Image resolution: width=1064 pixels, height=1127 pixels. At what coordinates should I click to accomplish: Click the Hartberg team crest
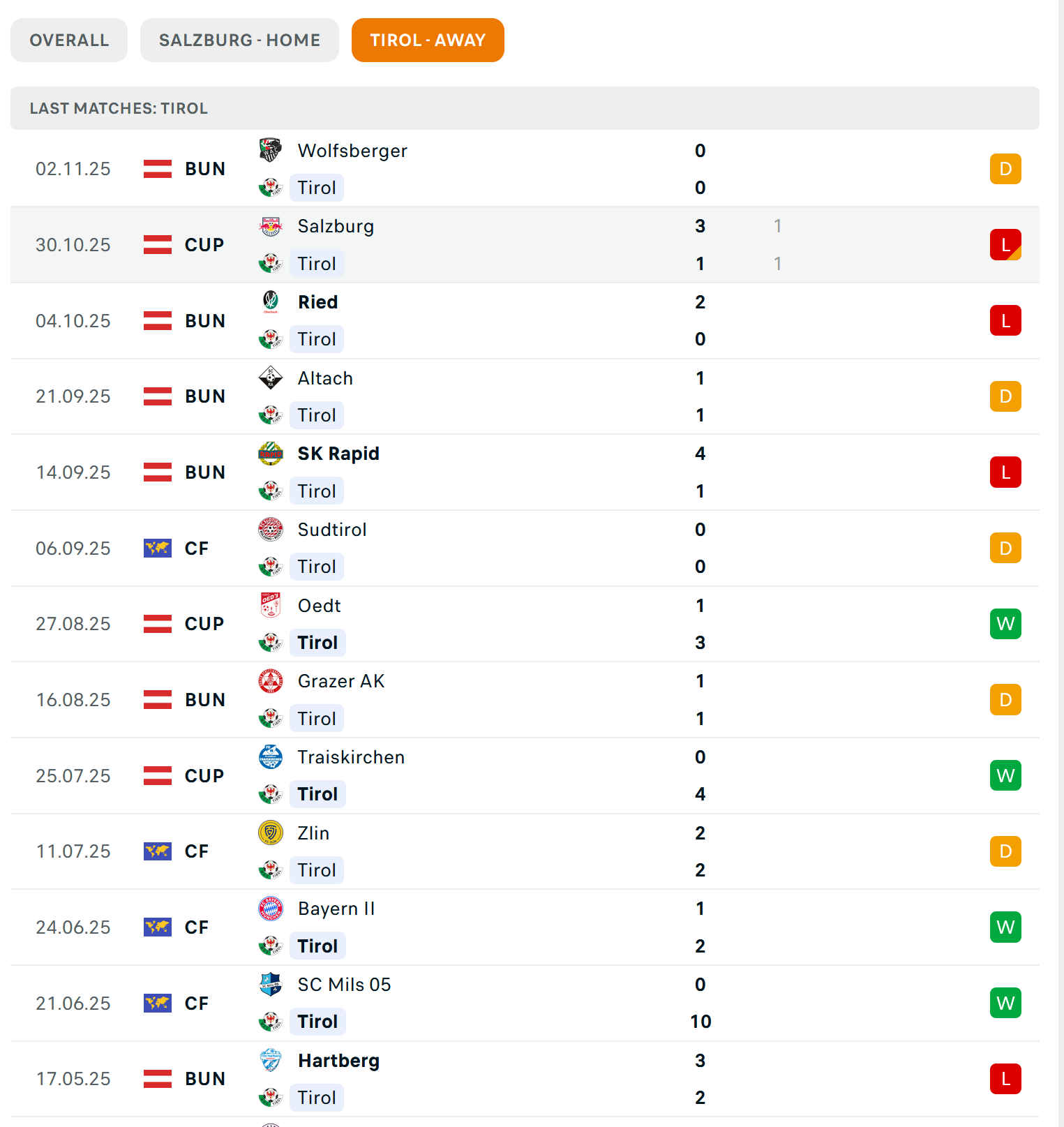[271, 1060]
